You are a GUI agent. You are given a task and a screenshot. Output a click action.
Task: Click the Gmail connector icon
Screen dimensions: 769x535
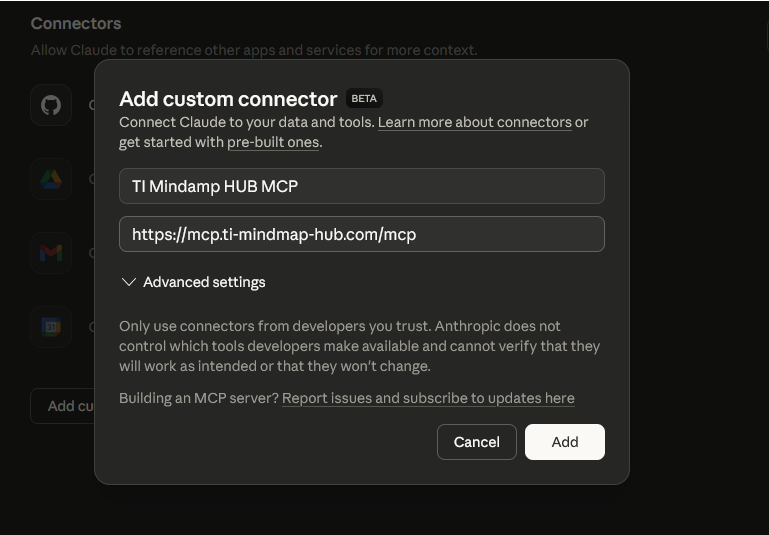pos(51,253)
